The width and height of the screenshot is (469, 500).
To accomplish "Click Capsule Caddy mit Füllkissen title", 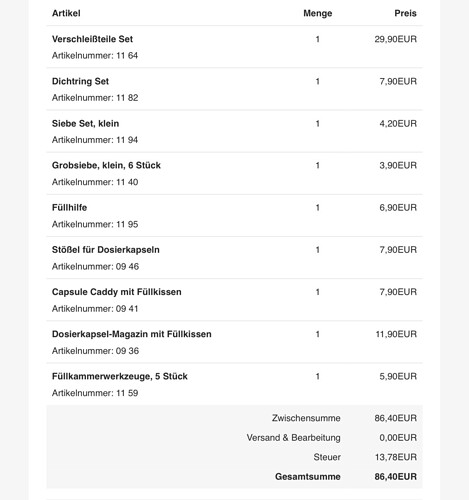I will click(117, 292).
